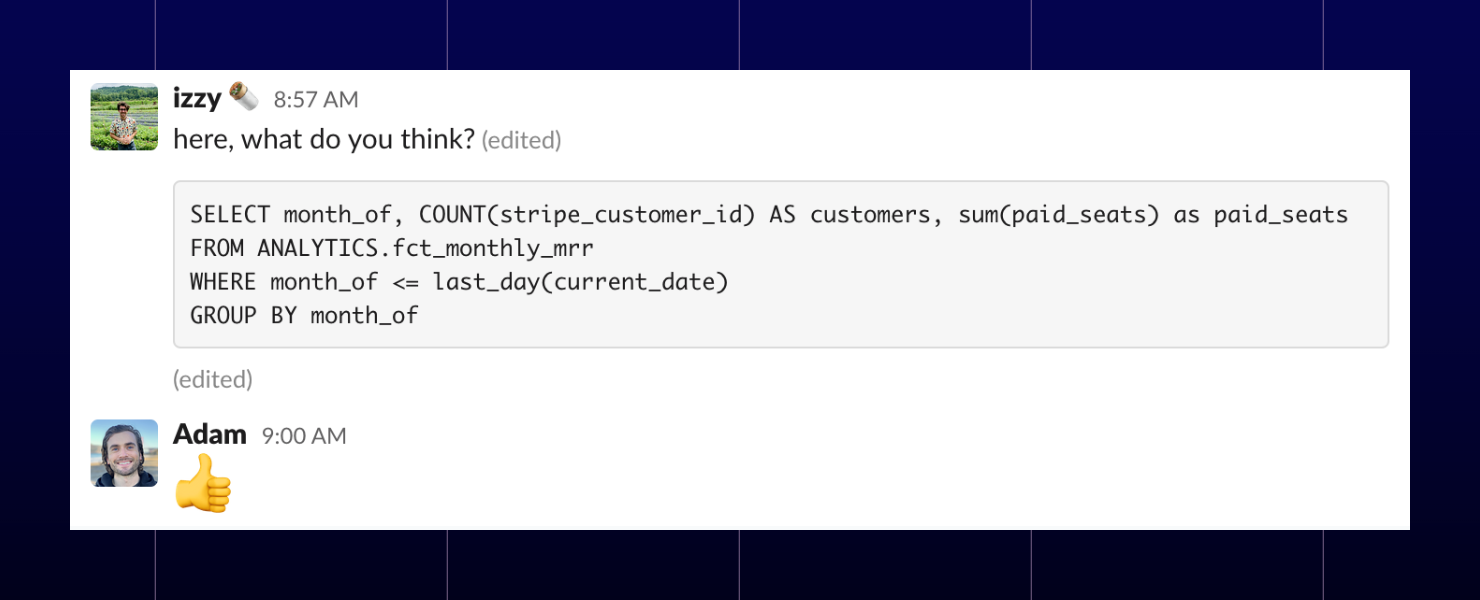The height and width of the screenshot is (600, 1480).
Task: Click the (edited) label below the code block
Action: coord(212,379)
